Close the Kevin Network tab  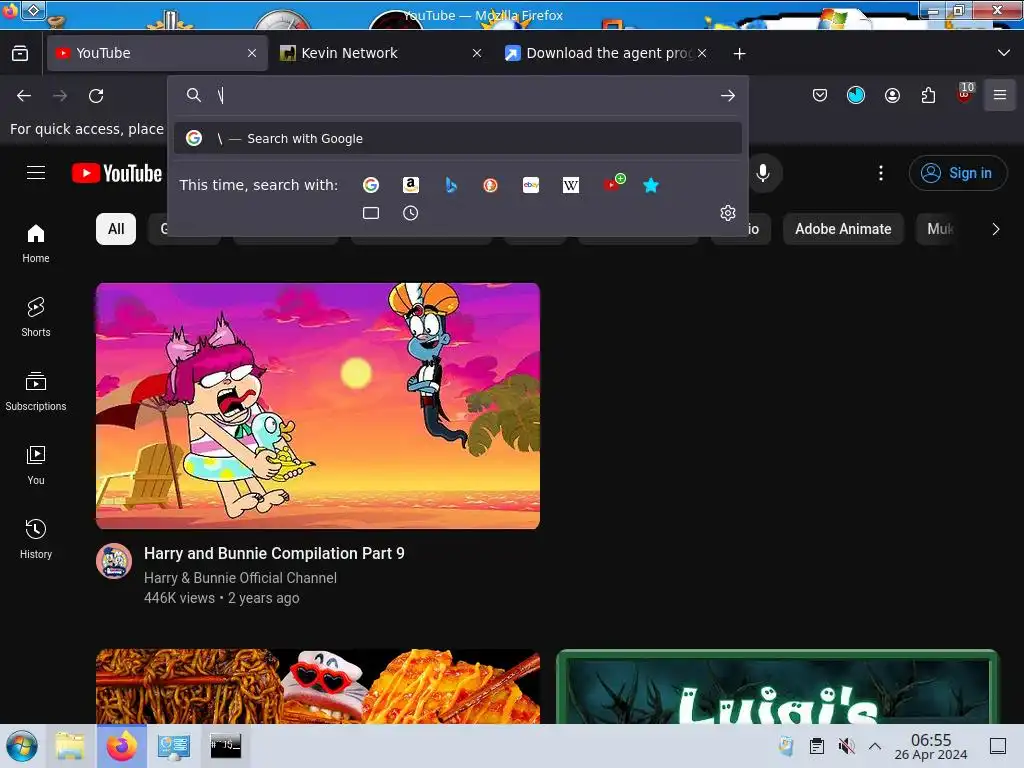point(477,53)
